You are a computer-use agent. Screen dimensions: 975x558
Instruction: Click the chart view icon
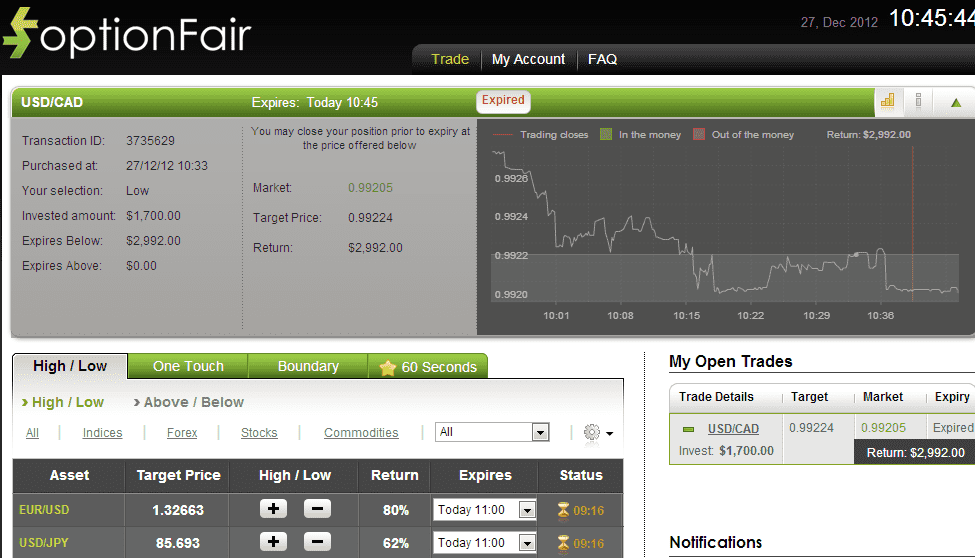pos(887,101)
